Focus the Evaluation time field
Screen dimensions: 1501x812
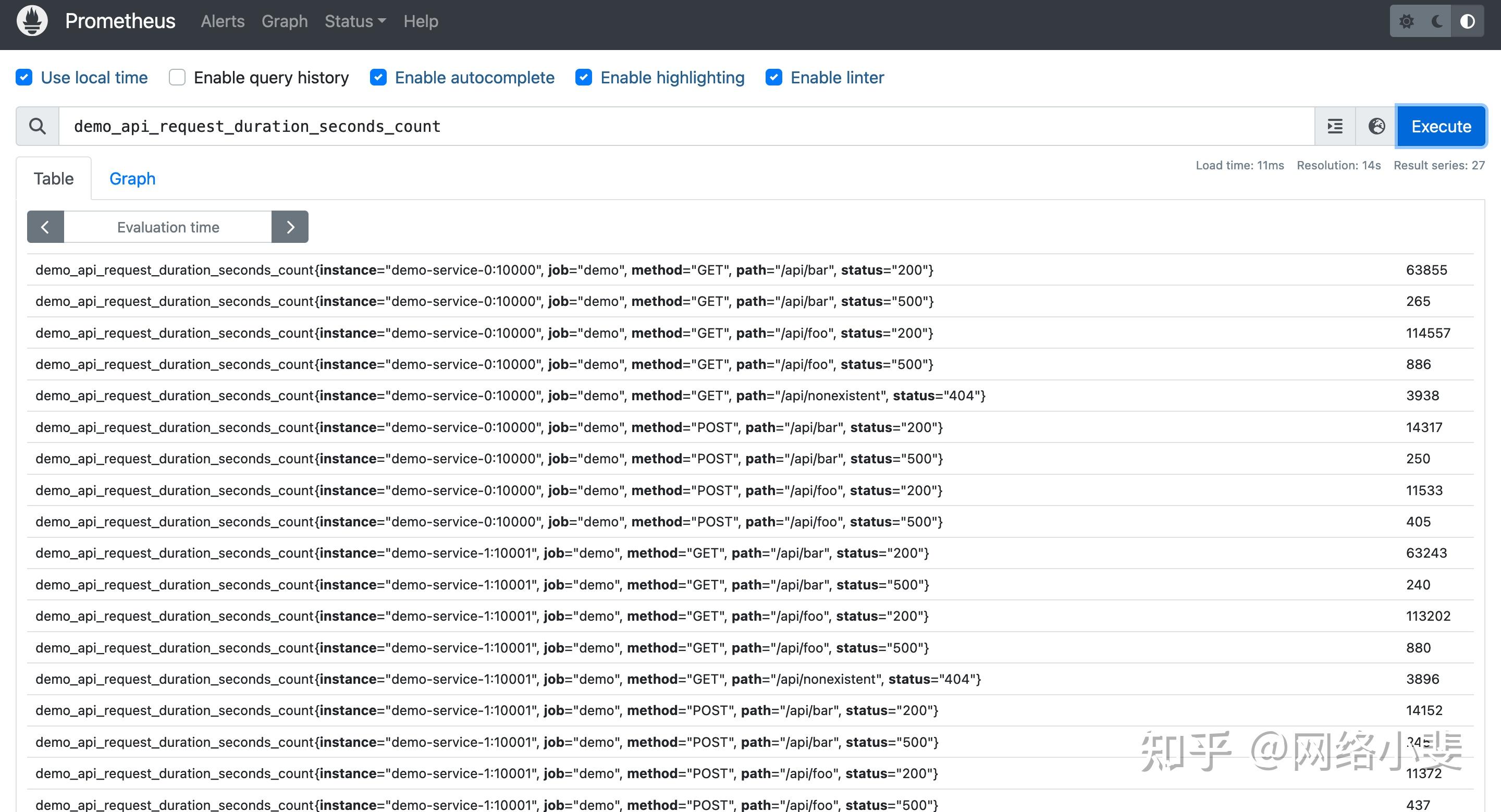coord(168,227)
